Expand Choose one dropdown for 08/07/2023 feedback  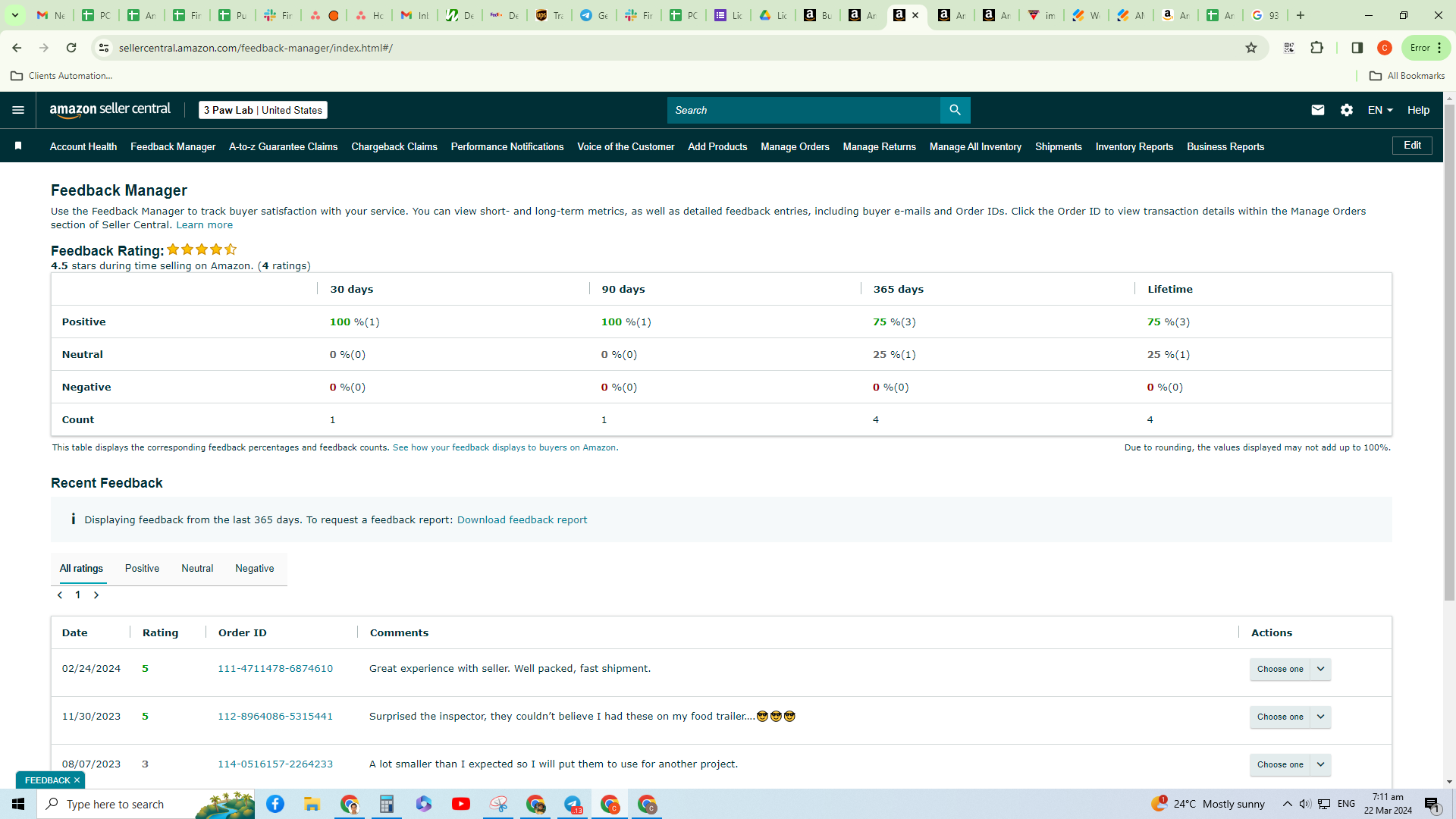(x=1320, y=764)
